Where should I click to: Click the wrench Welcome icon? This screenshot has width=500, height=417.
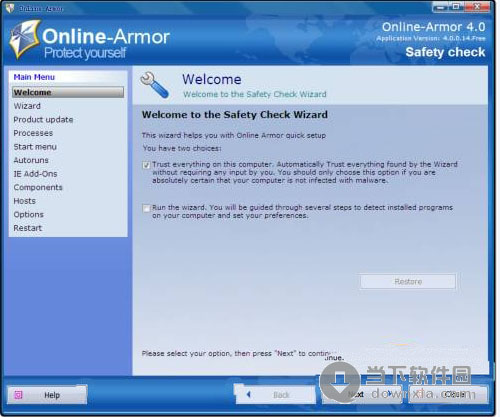click(x=154, y=85)
